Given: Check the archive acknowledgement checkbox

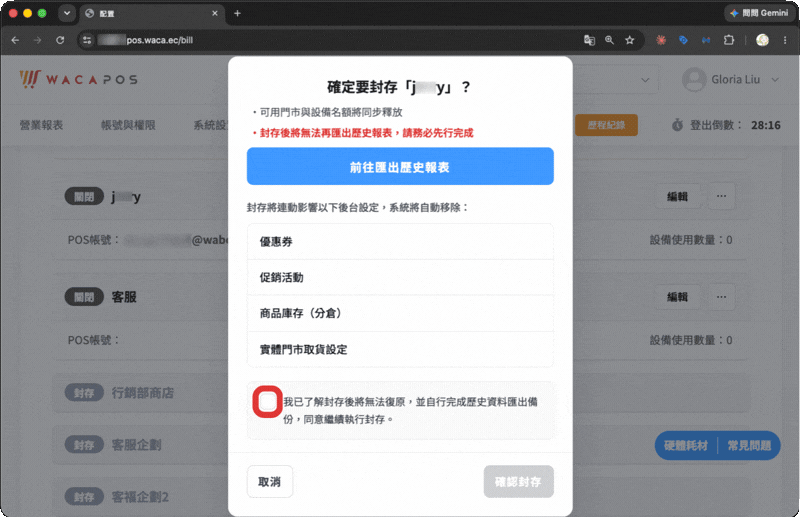Looking at the screenshot, I should pyautogui.click(x=267, y=402).
